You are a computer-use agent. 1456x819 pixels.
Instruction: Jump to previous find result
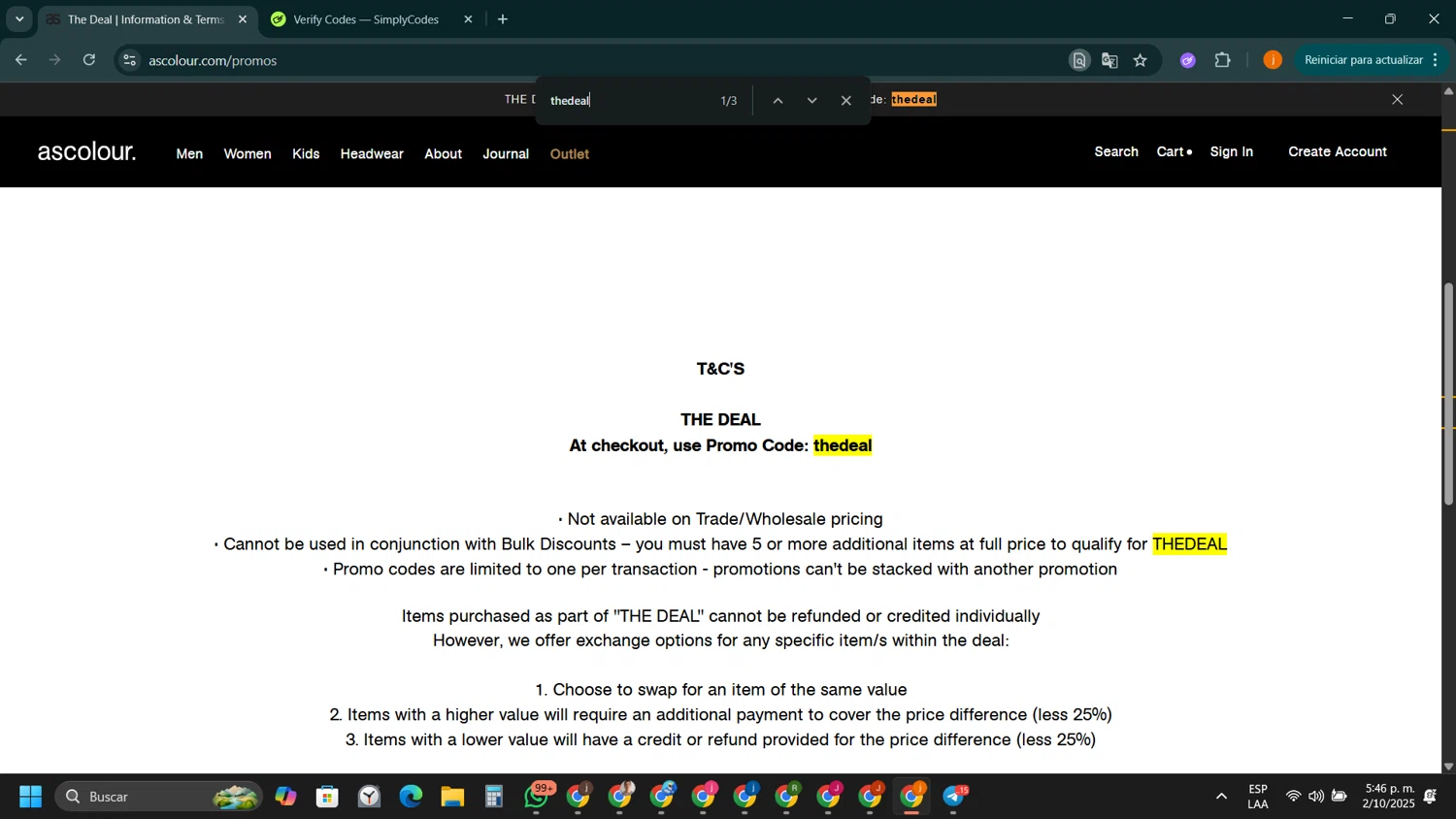(778, 101)
